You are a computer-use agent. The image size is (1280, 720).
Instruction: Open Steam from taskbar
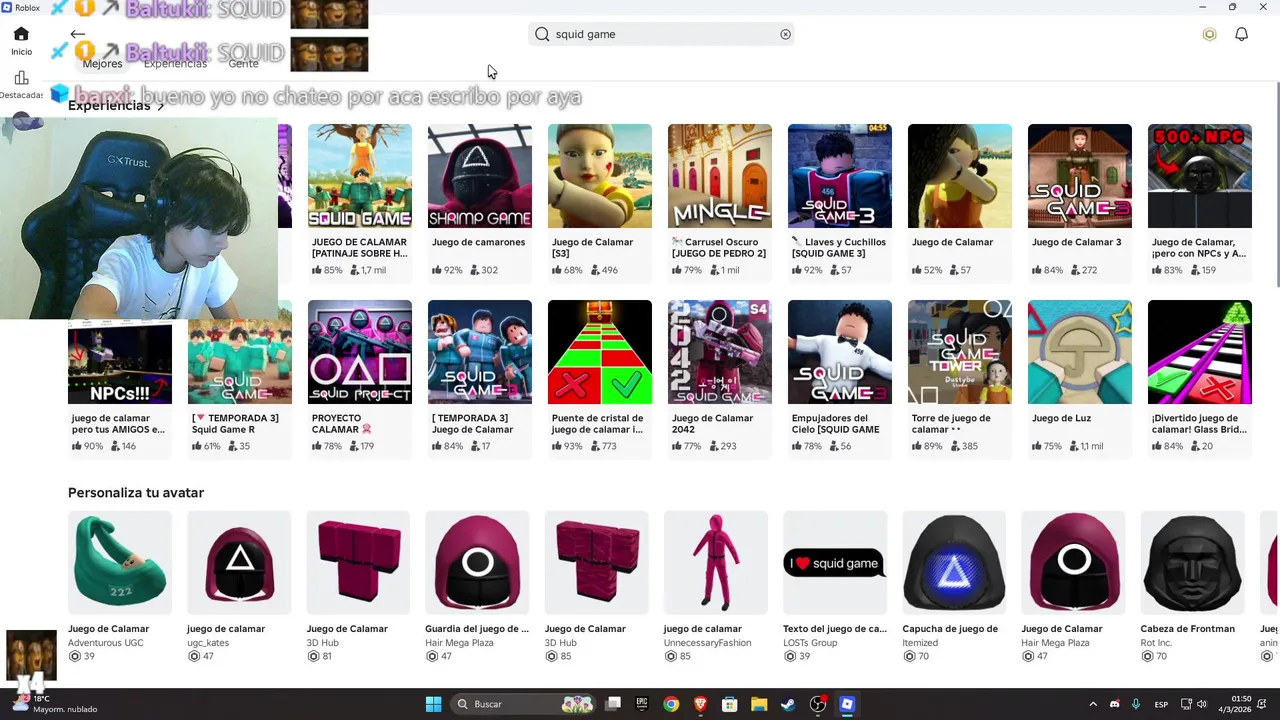[x=788, y=704]
